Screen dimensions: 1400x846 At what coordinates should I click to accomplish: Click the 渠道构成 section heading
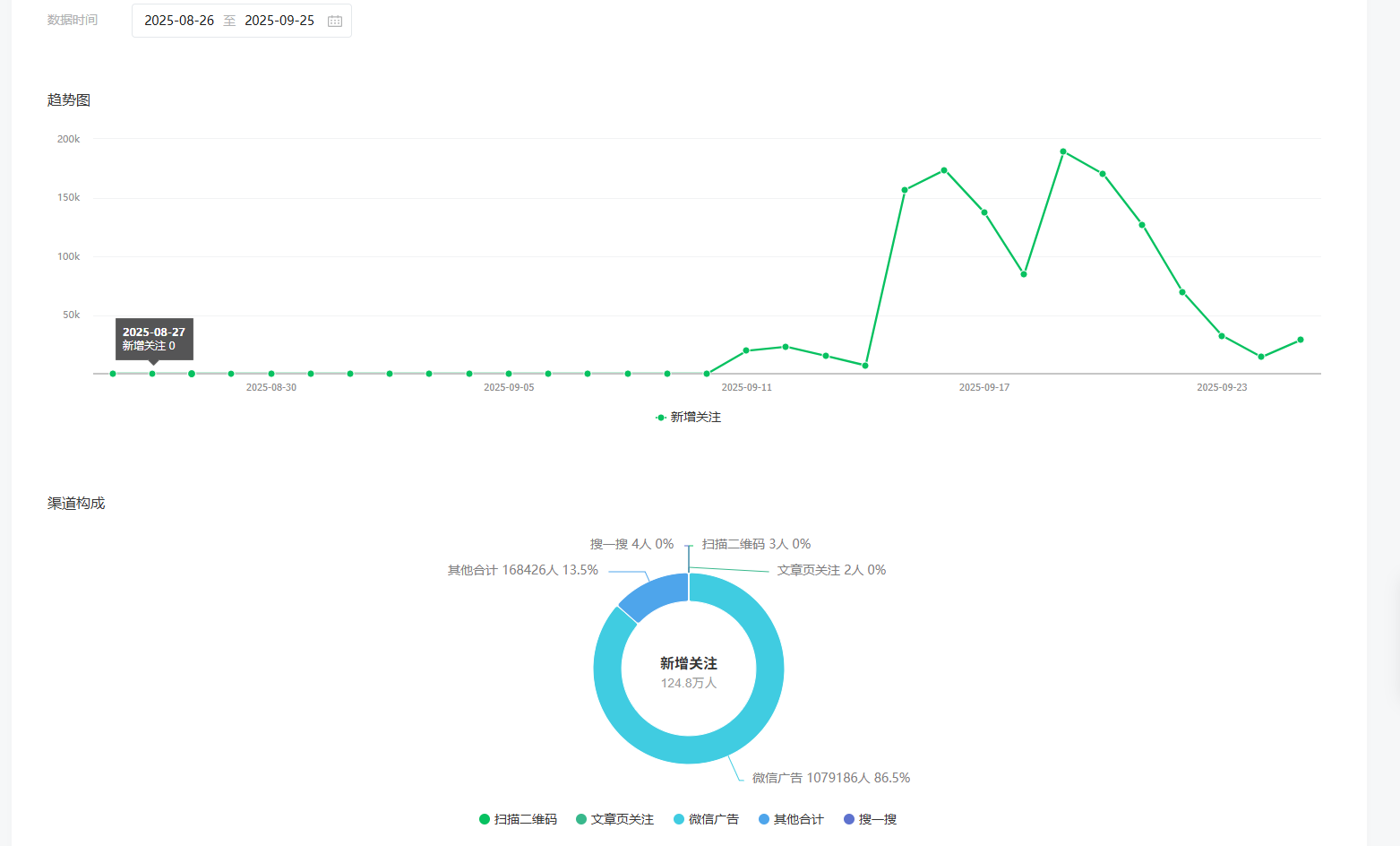click(x=76, y=504)
